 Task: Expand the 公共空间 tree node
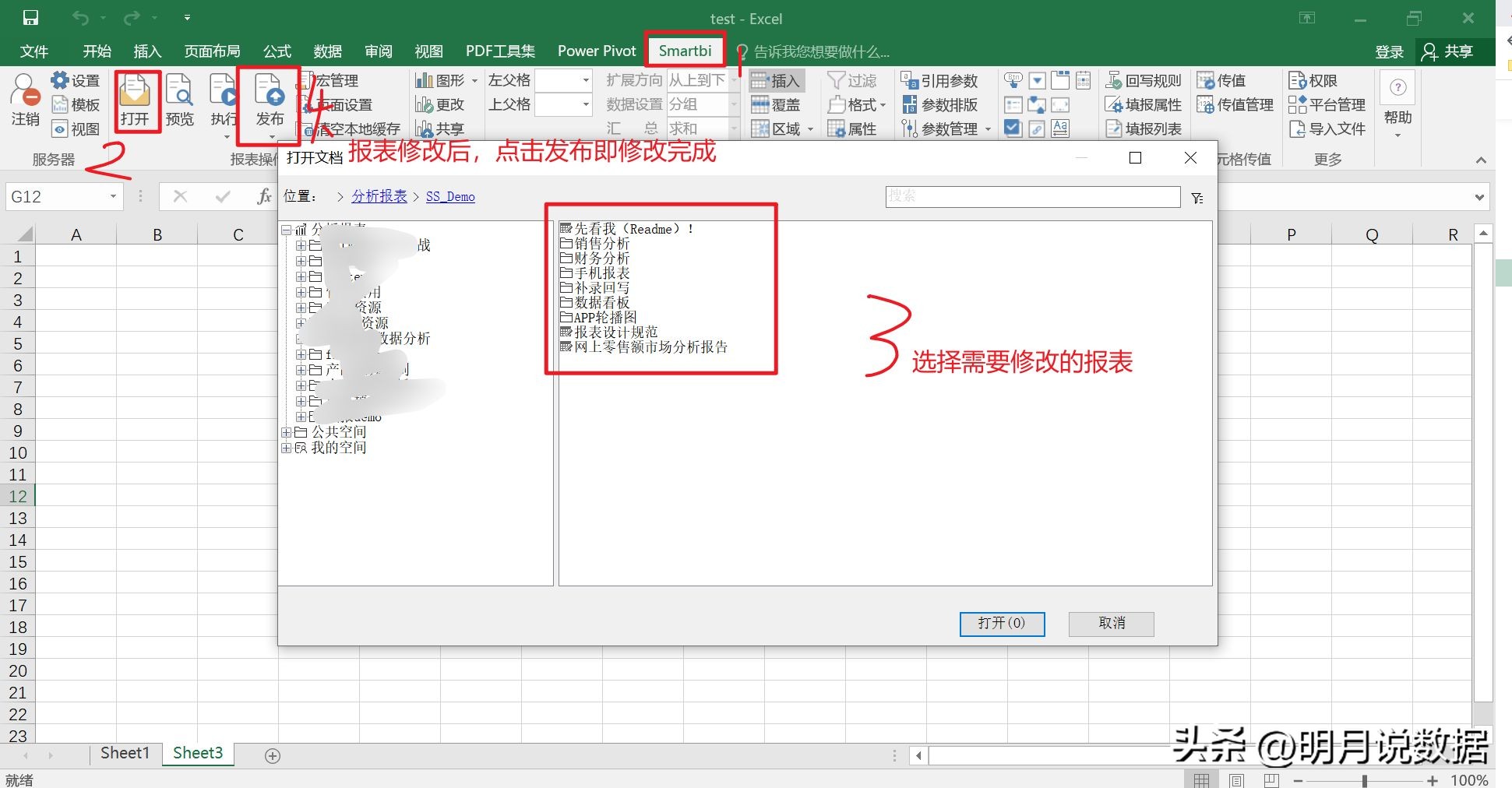point(287,431)
